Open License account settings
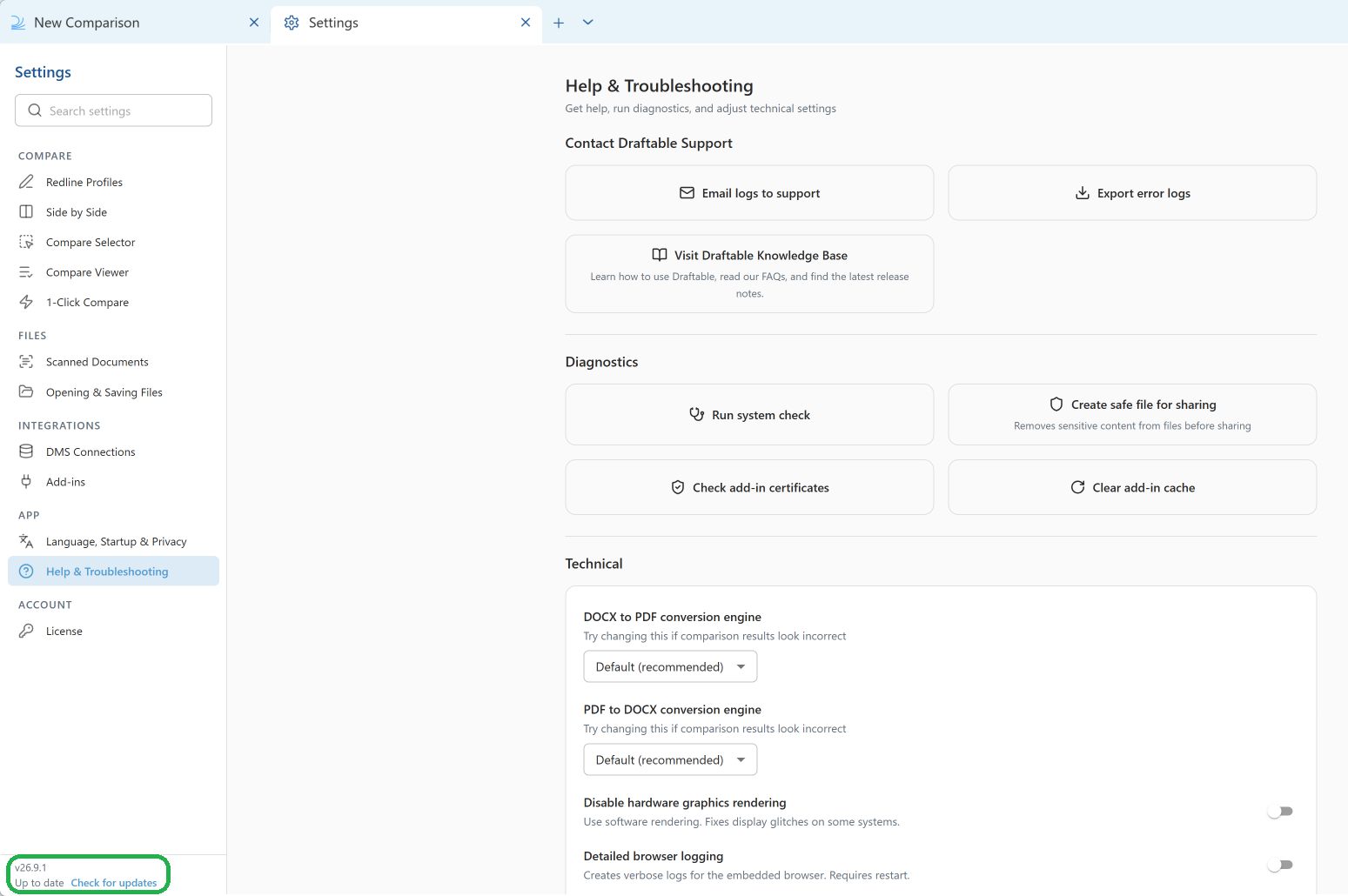The height and width of the screenshot is (896, 1348). (113, 631)
